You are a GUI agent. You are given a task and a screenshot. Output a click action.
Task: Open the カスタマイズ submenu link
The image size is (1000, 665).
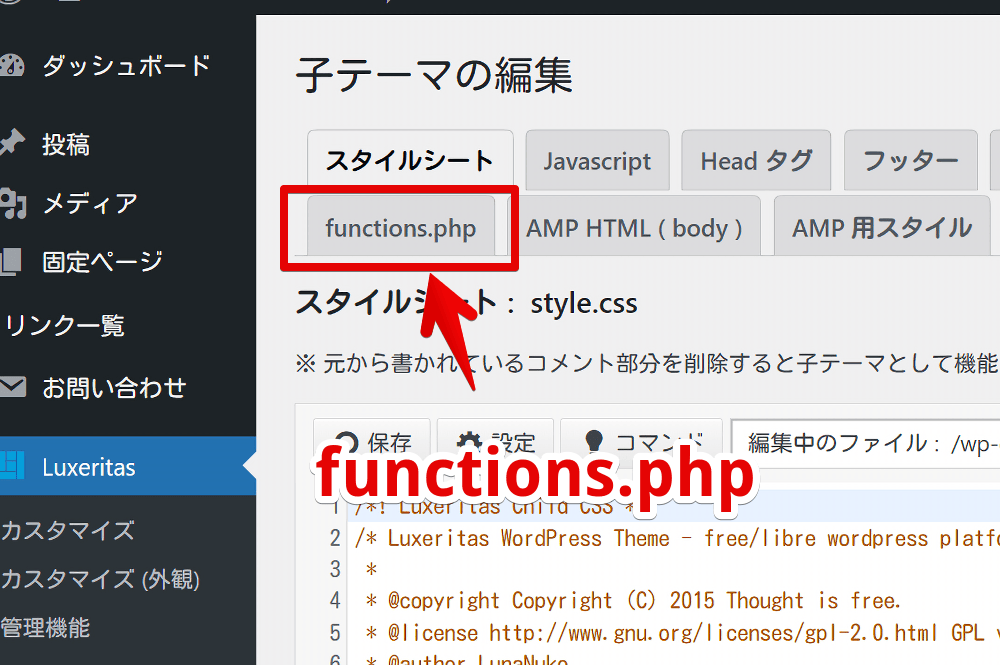[x=68, y=530]
